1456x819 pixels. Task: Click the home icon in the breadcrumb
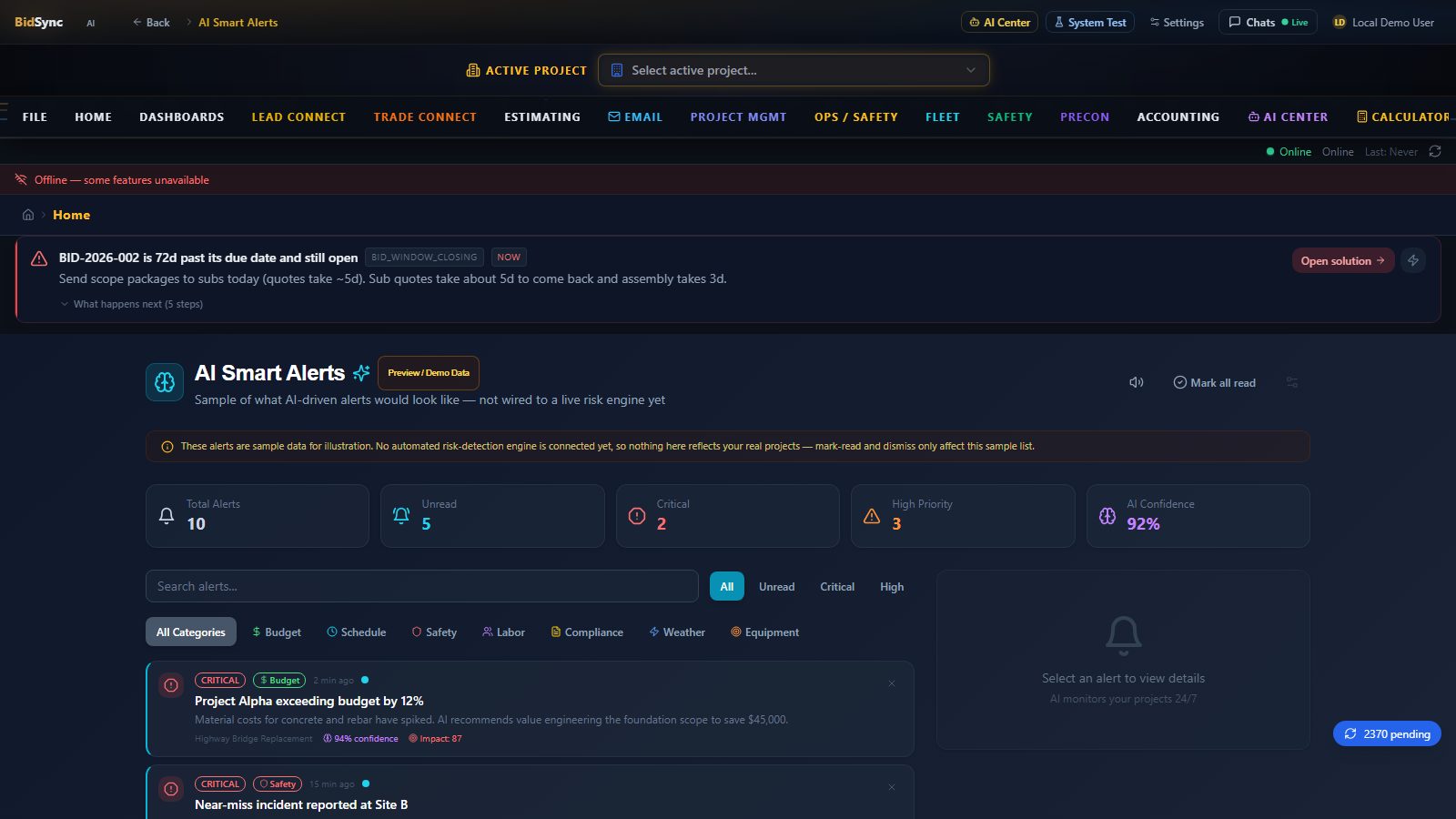tap(28, 215)
